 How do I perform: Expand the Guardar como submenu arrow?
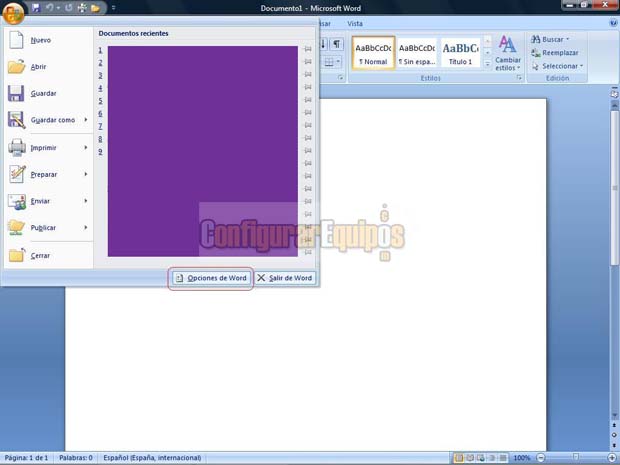pos(86,120)
